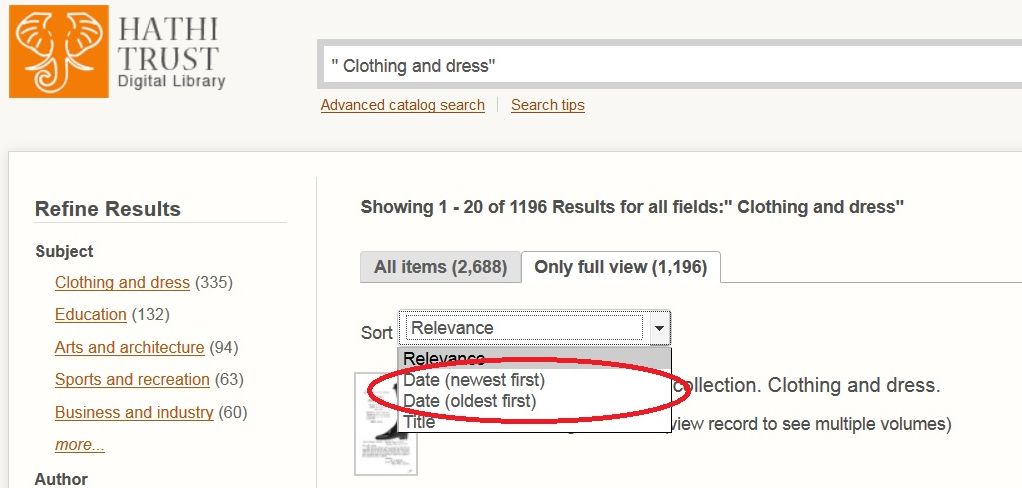Switch to All items tab
Viewport: 1022px width, 488px height.
[440, 267]
